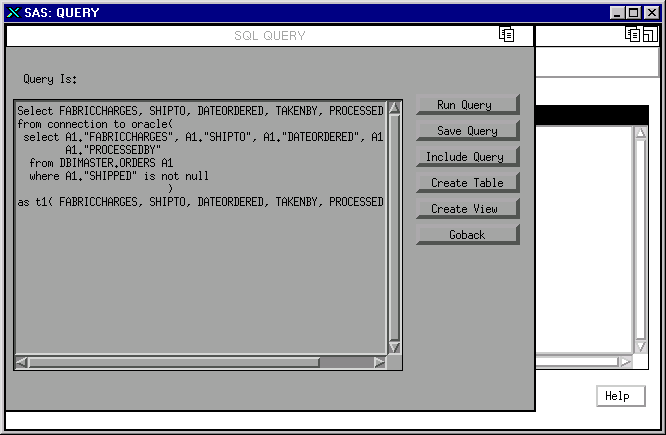
Task: Click the SAS X logo icon
Action: click(12, 12)
